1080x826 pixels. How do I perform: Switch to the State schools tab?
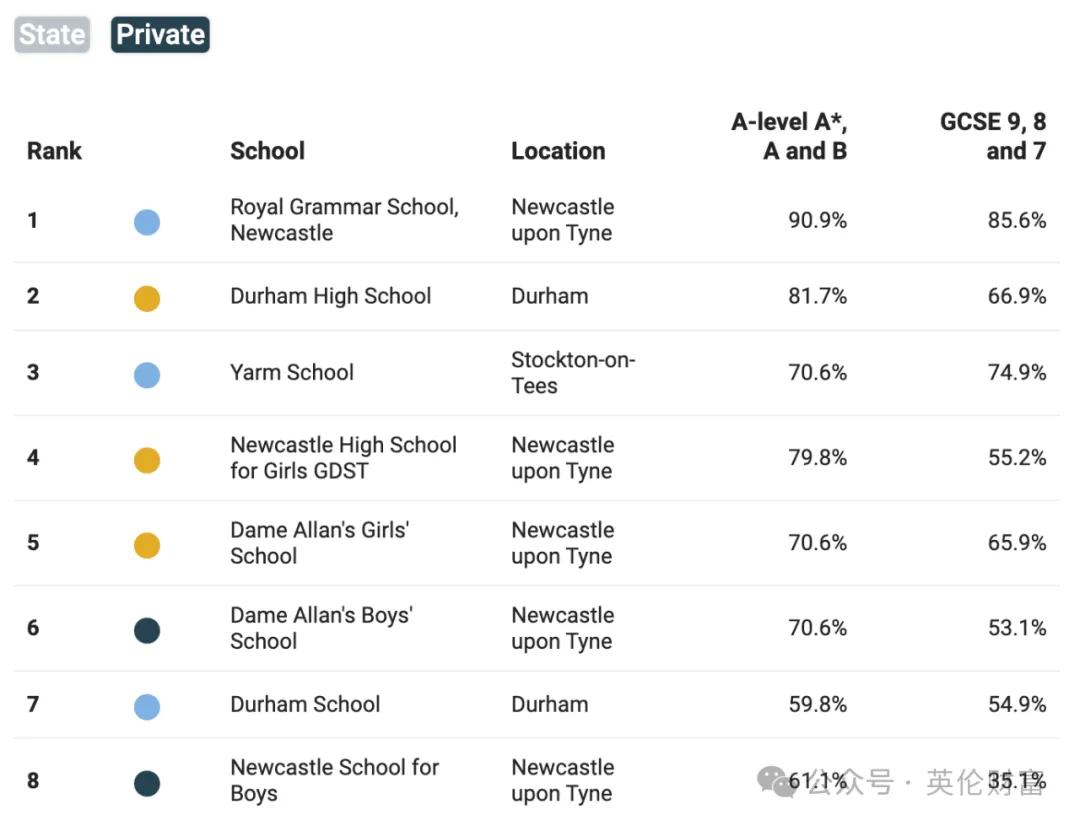(x=52, y=34)
